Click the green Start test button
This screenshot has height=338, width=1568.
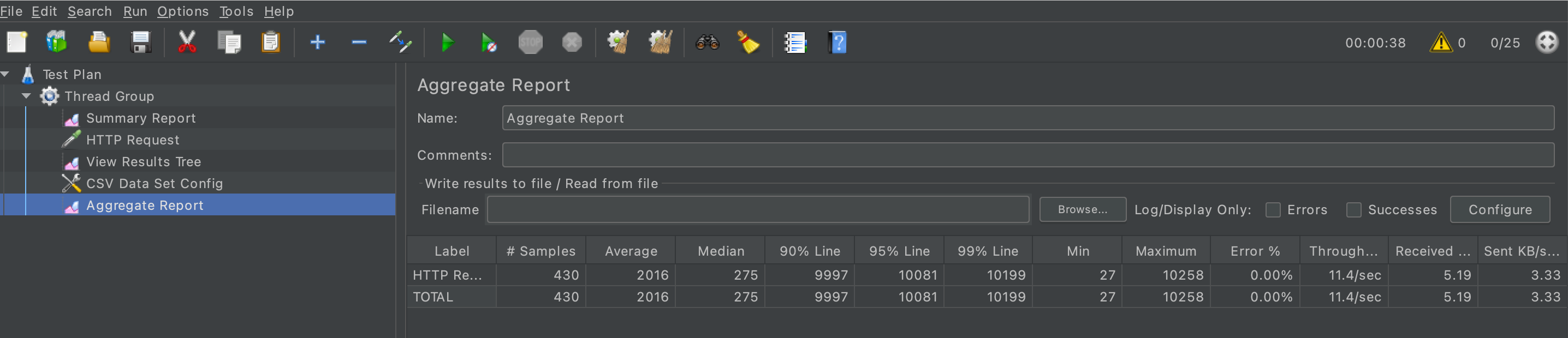(x=447, y=43)
